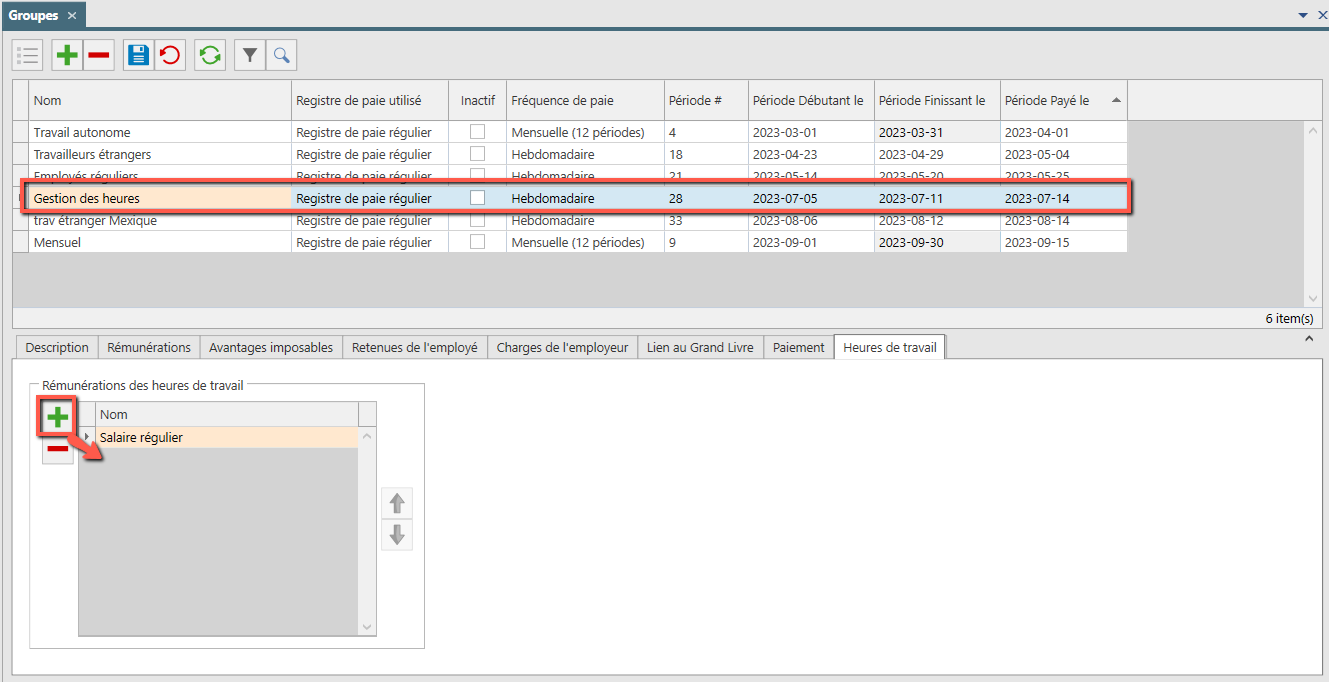
Task: Move remuneration down with arrow button
Action: pos(397,535)
